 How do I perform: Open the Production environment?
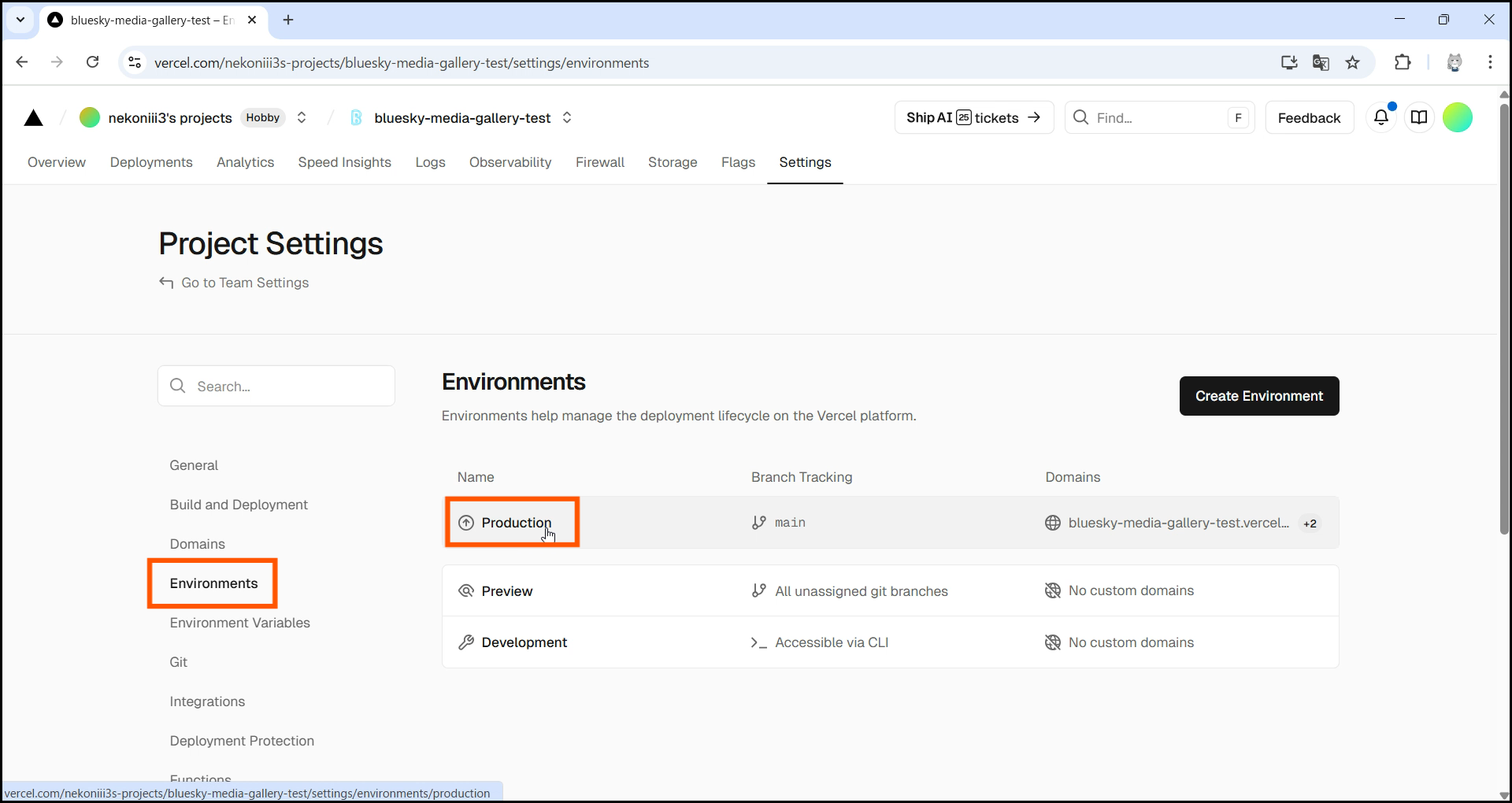point(517,523)
